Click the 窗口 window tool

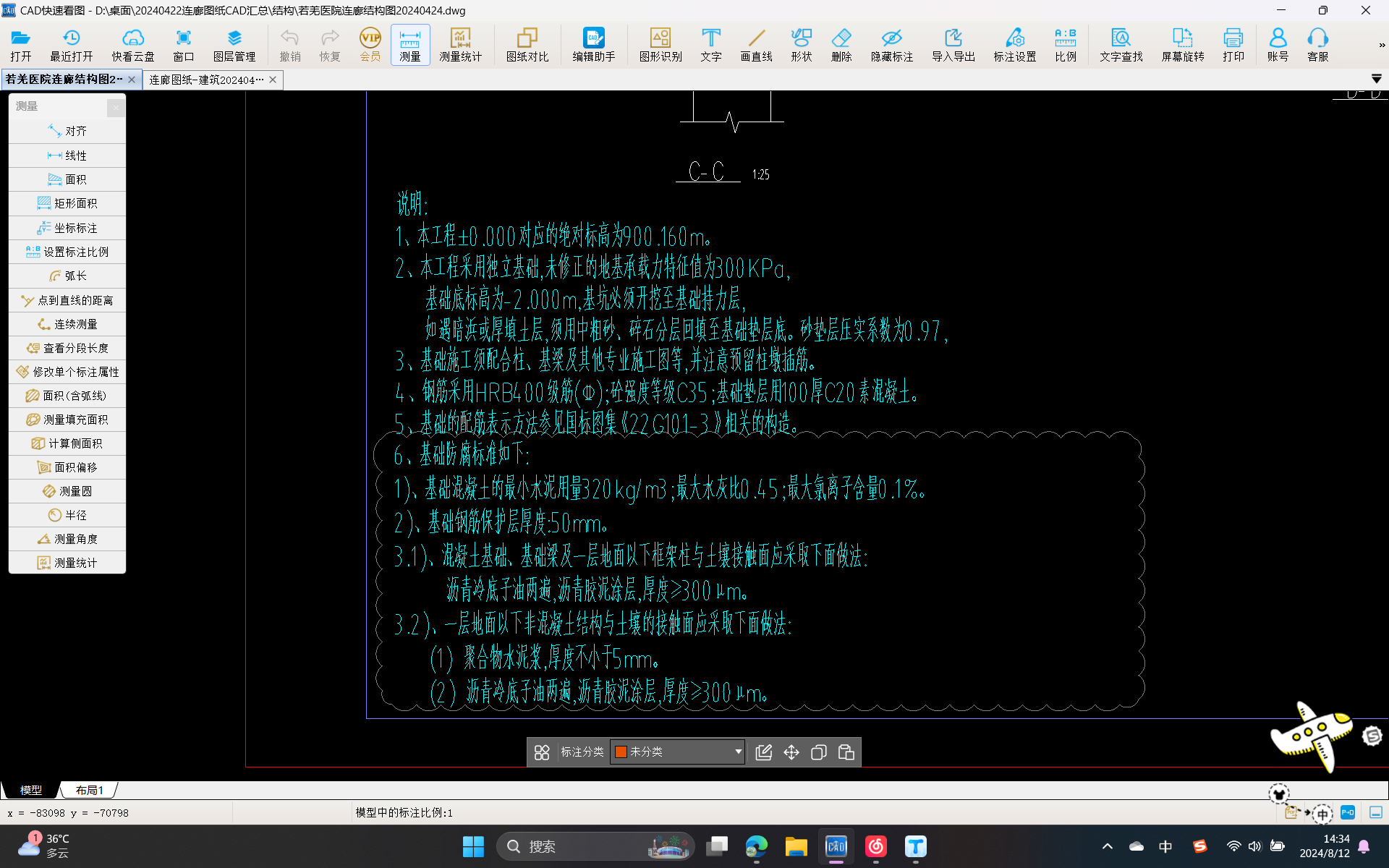click(x=184, y=45)
